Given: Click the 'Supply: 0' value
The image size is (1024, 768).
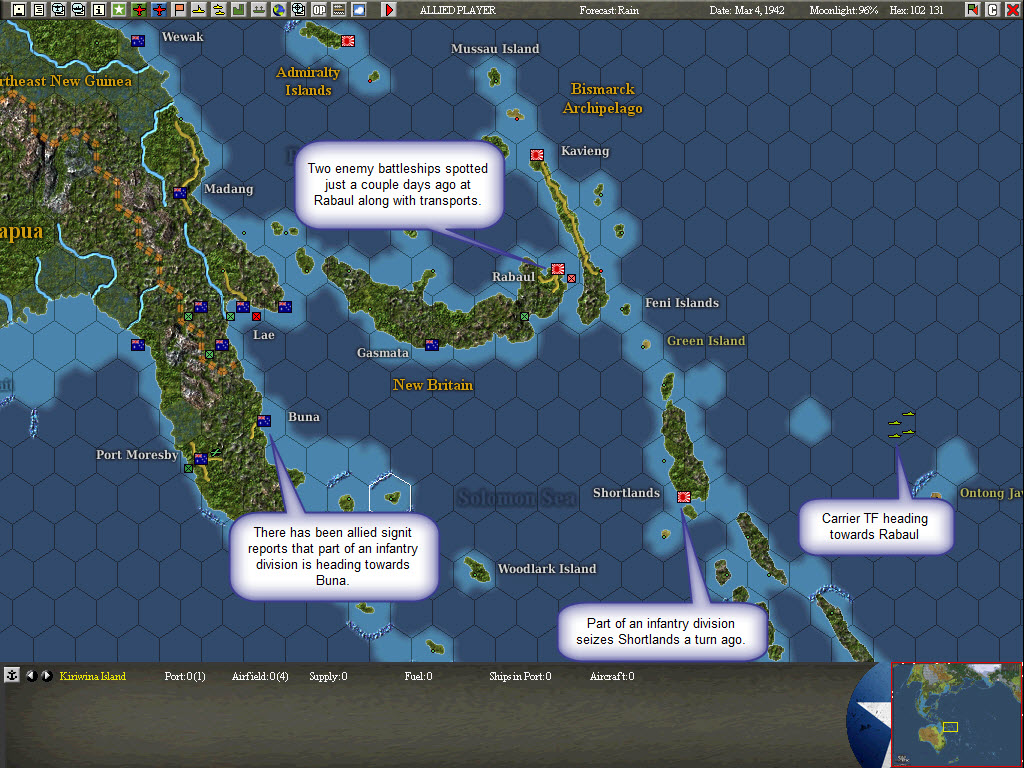Looking at the screenshot, I should click(328, 676).
